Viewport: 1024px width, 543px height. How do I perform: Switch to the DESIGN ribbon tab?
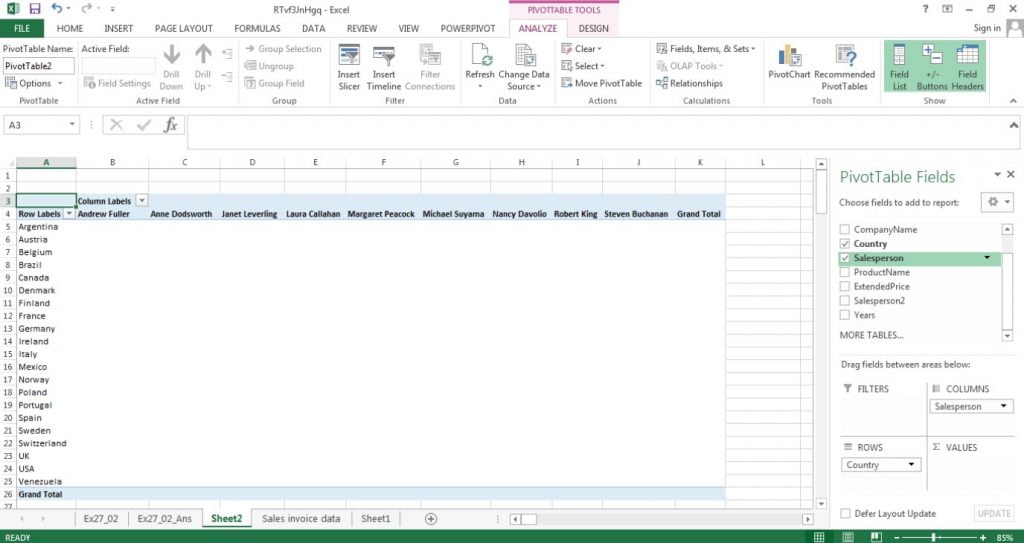[x=593, y=29]
